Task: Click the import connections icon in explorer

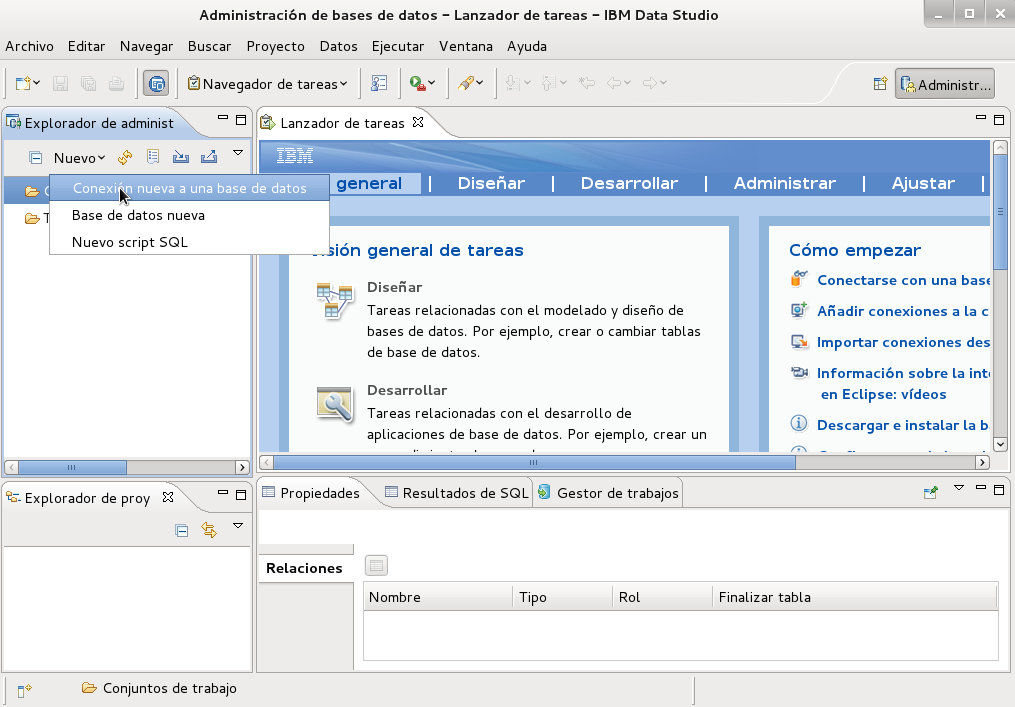Action: [181, 157]
